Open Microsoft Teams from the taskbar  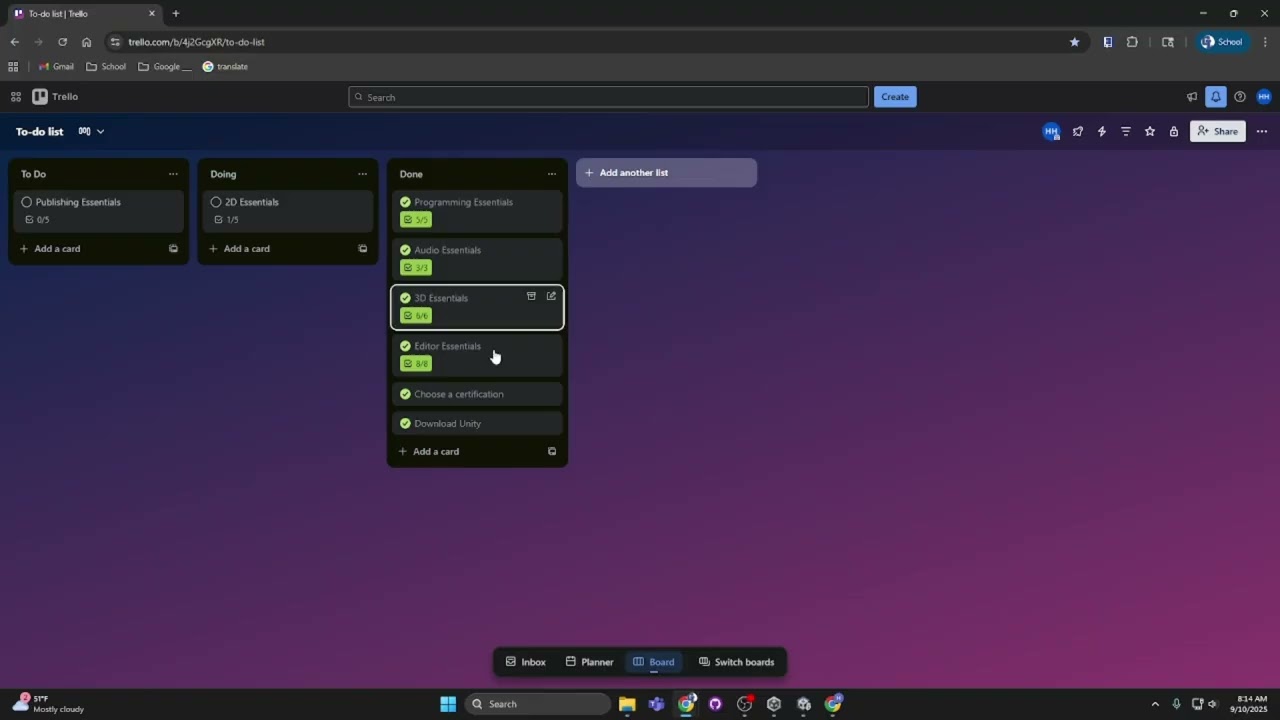pyautogui.click(x=656, y=704)
